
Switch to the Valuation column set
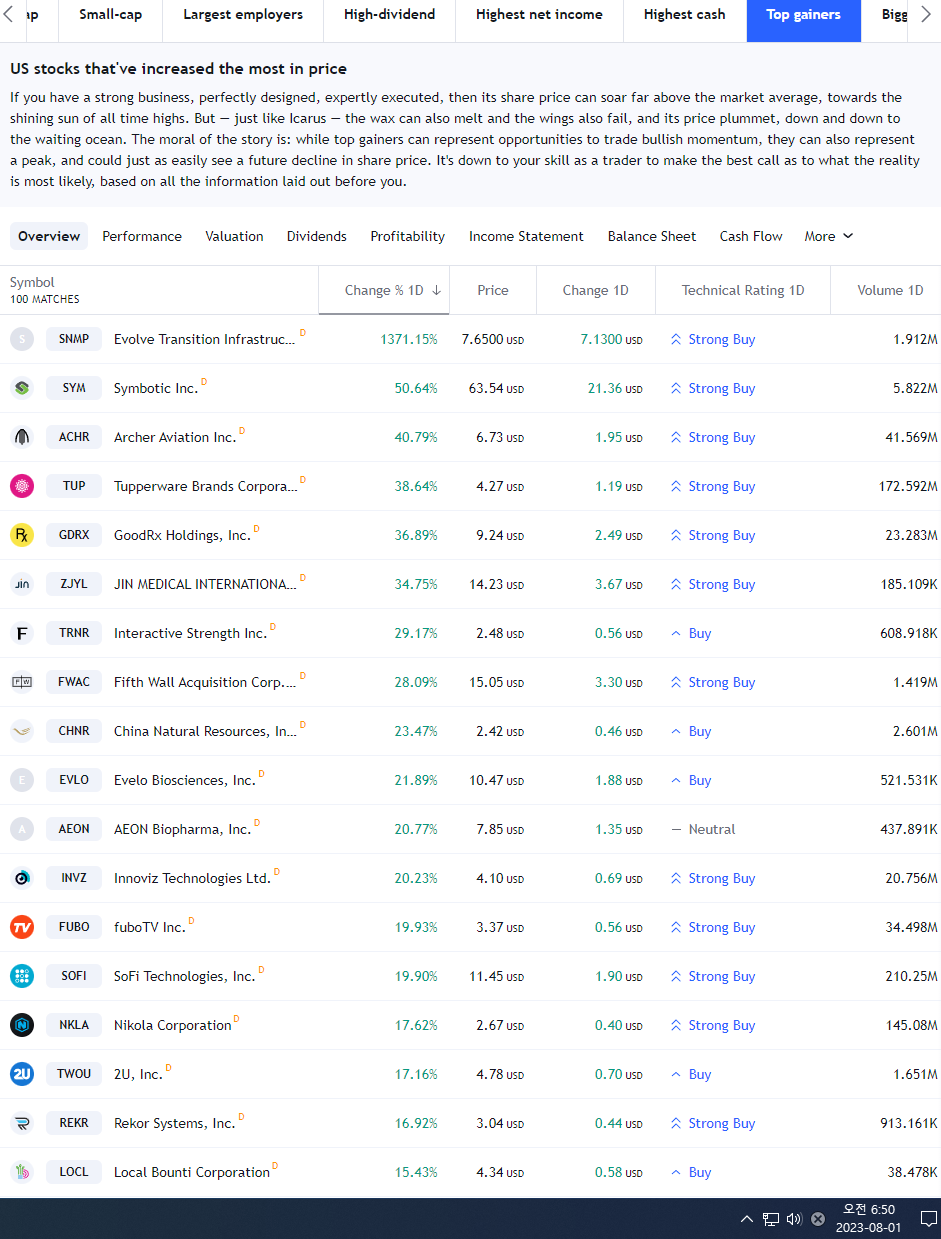pos(234,236)
